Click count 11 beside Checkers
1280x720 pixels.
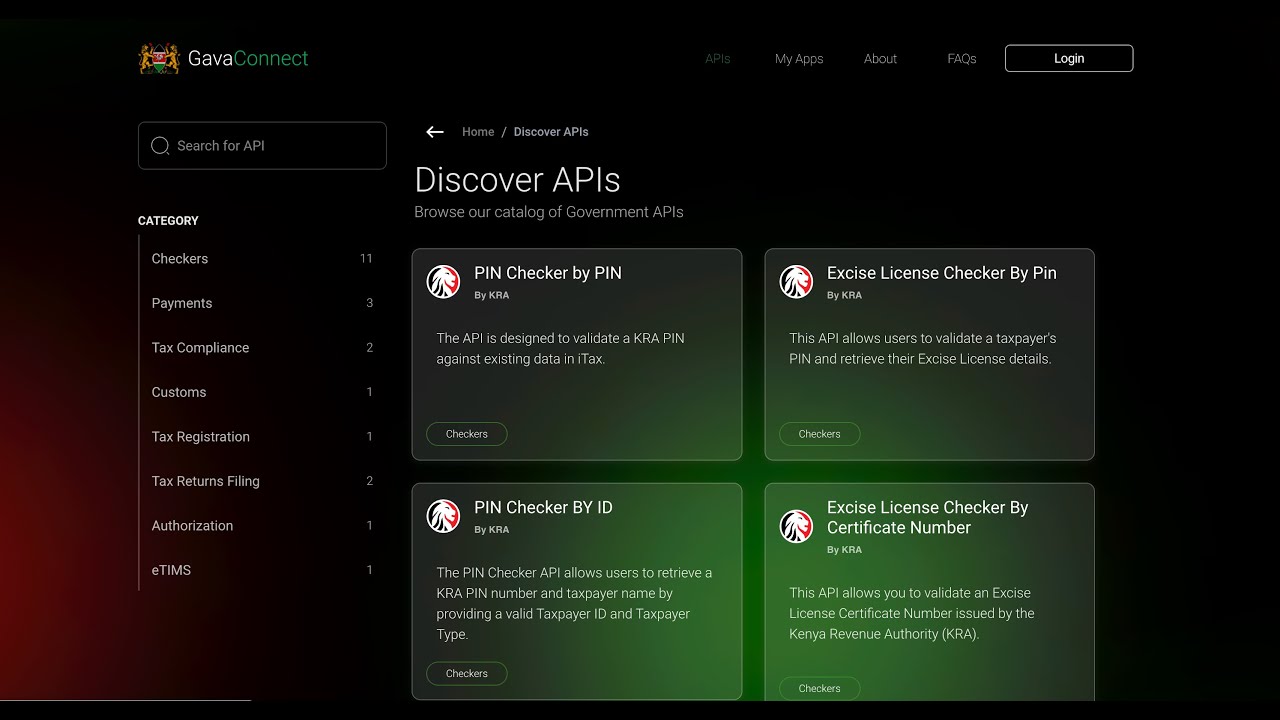point(366,259)
